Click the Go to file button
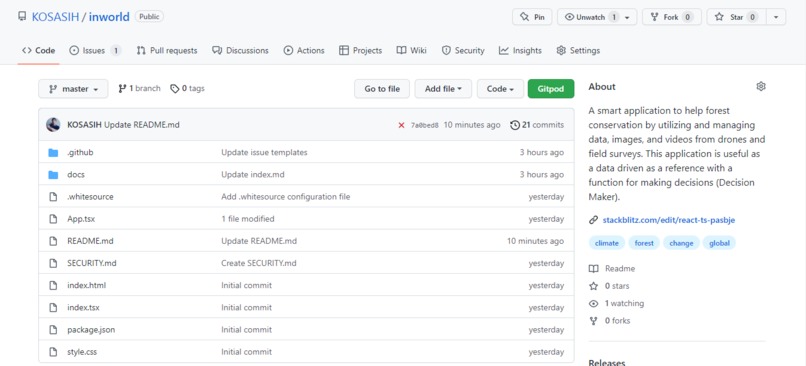 pyautogui.click(x=382, y=89)
